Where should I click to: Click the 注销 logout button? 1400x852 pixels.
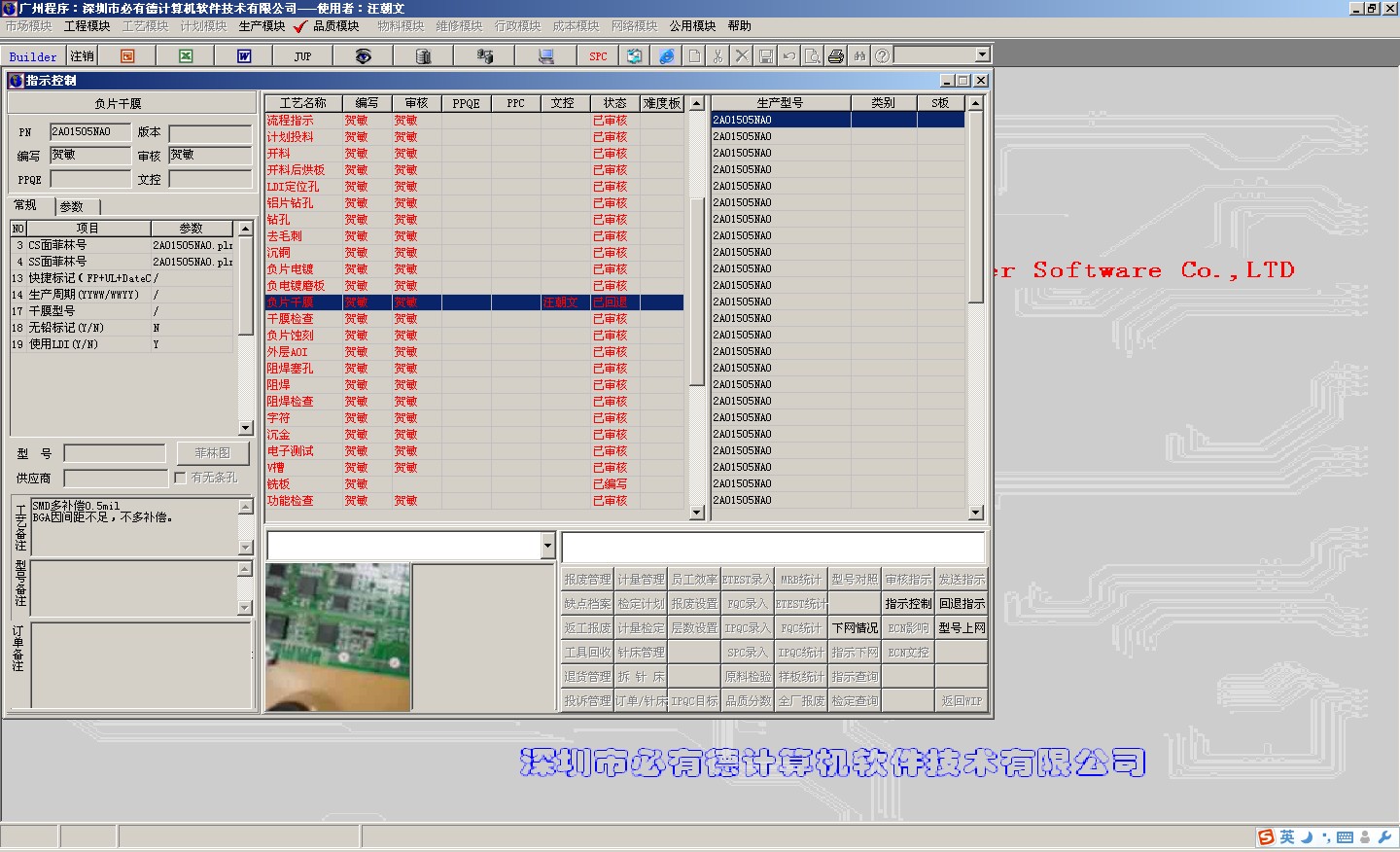point(82,56)
